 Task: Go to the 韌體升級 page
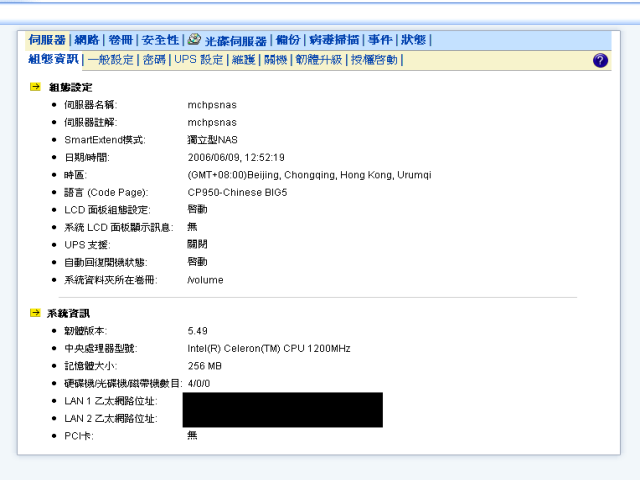pos(319,60)
